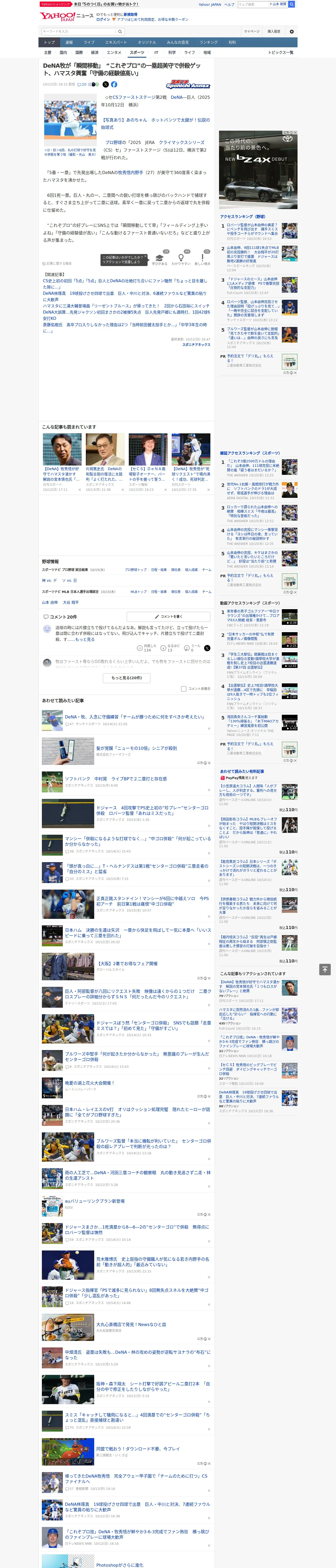Image resolution: width=336 pixels, height=1568 pixels.
Task: React with わかりやすい lightbulb icon
Action: point(181,257)
